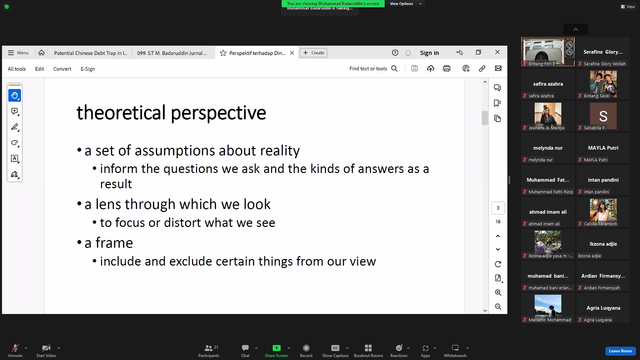This screenshot has width=640, height=360.
Task: Open the Participants panel
Action: 209,350
